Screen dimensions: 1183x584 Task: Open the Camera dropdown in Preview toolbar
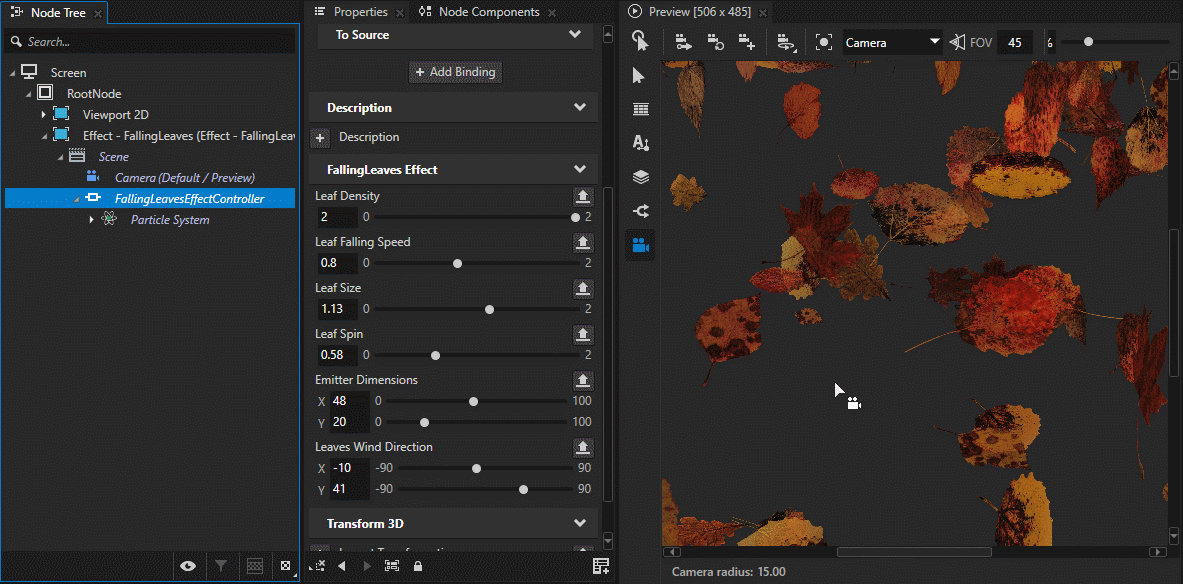click(x=890, y=42)
